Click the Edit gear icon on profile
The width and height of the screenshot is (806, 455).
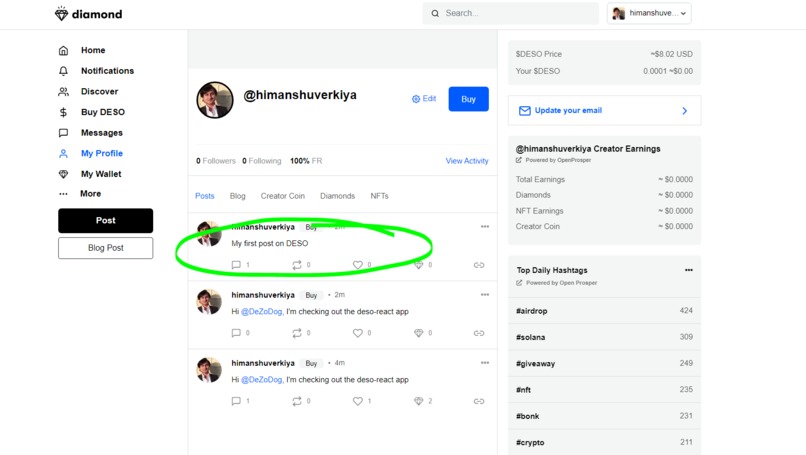coord(416,99)
